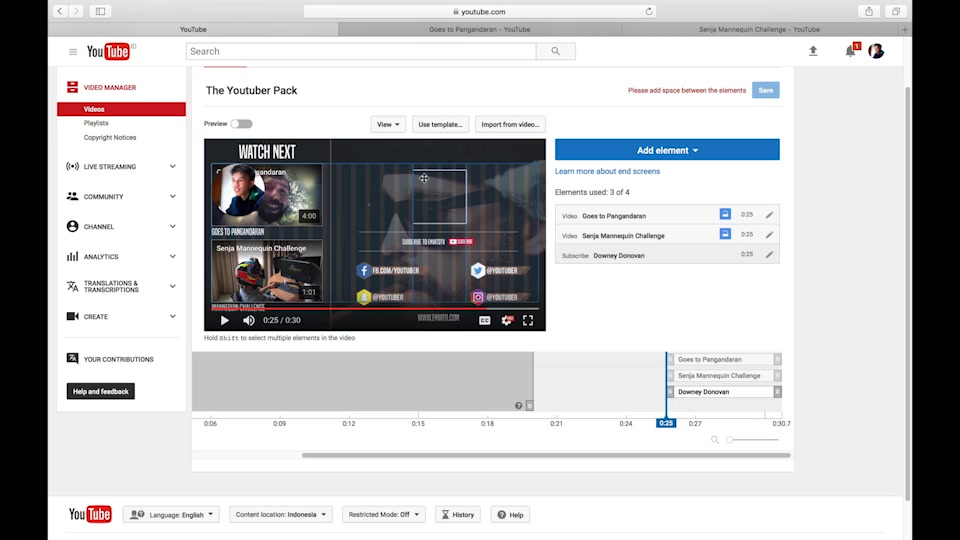The image size is (960, 540).
Task: Reload the page in the address bar
Action: [x=648, y=11]
